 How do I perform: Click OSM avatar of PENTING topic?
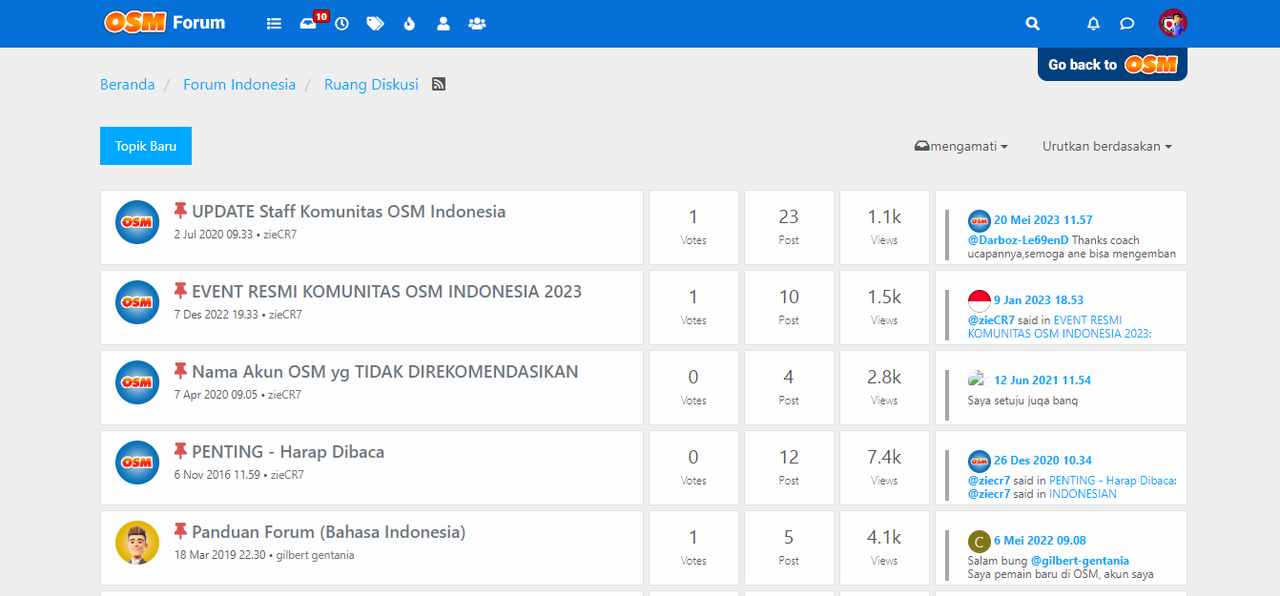point(137,462)
